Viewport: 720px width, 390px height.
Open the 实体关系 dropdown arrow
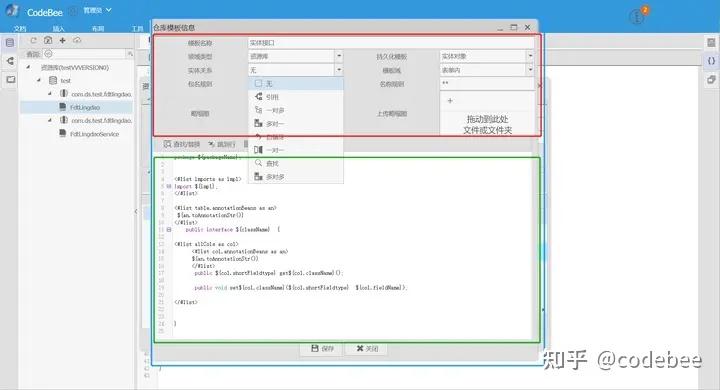point(339,70)
